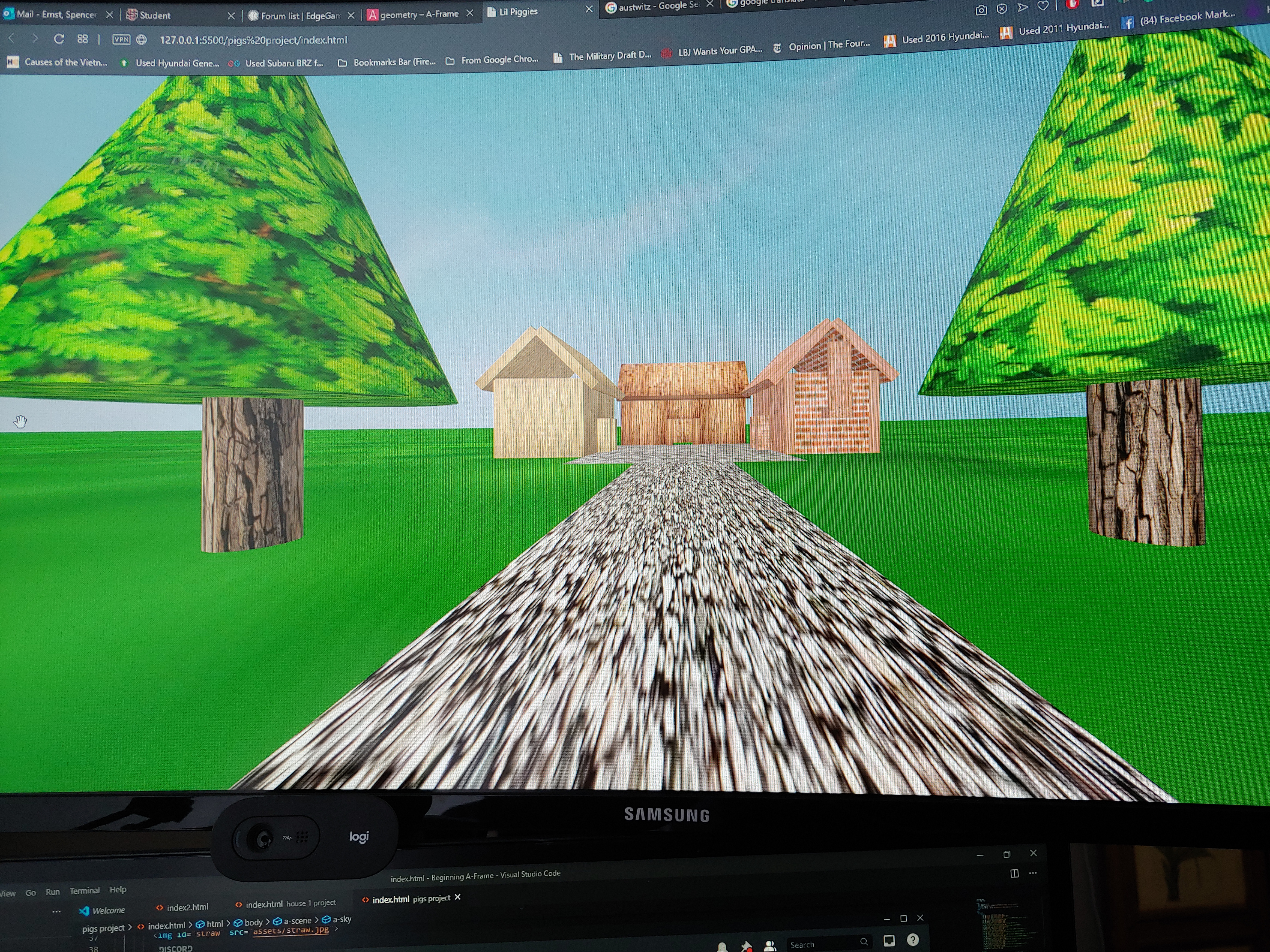Screen dimensions: 1270x952
Task: Open the ad blocker shield icon
Action: click(1002, 9)
